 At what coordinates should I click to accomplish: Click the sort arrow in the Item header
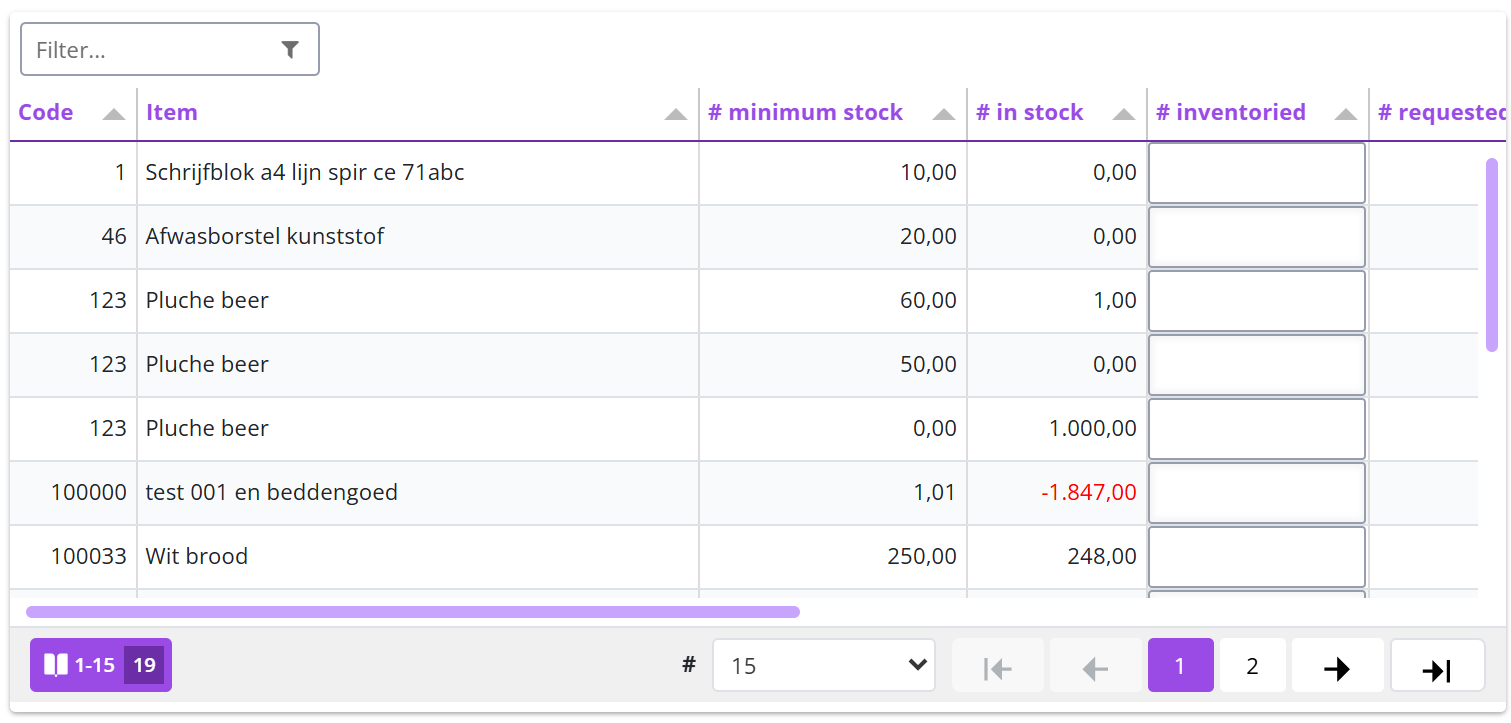676,114
